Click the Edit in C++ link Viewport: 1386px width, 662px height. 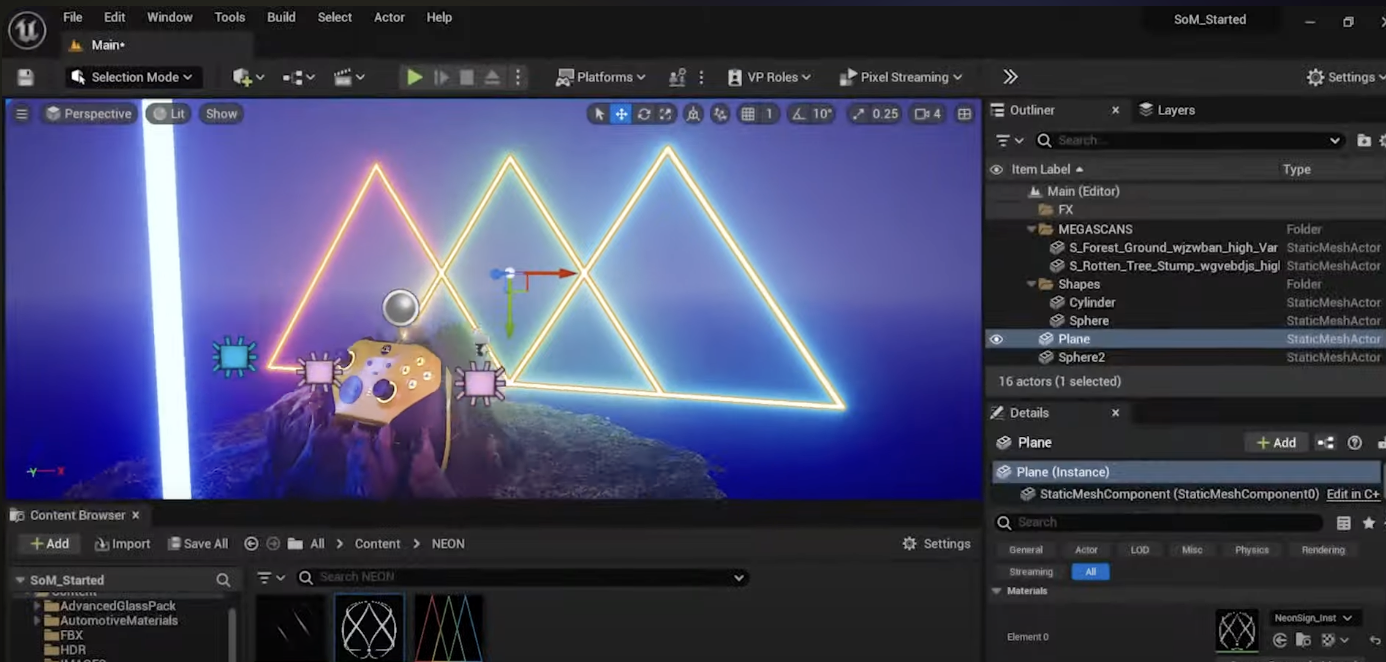[x=1353, y=494]
